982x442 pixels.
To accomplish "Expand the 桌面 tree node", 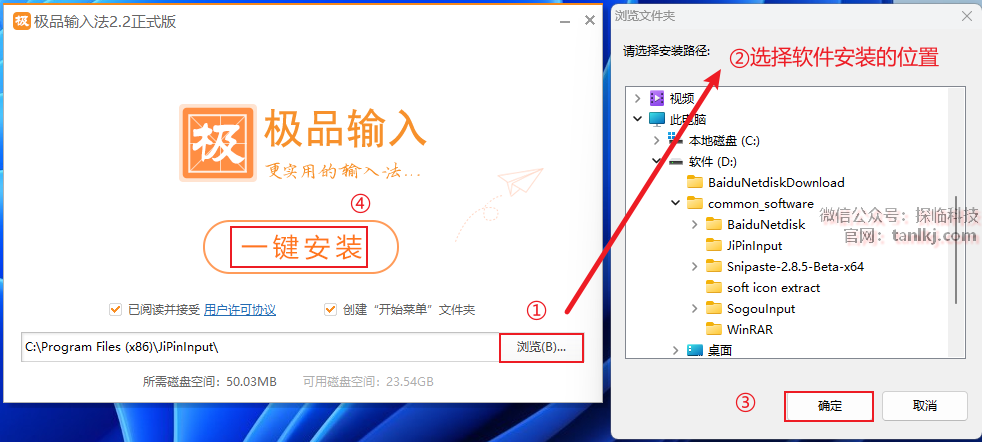I will pyautogui.click(x=675, y=350).
